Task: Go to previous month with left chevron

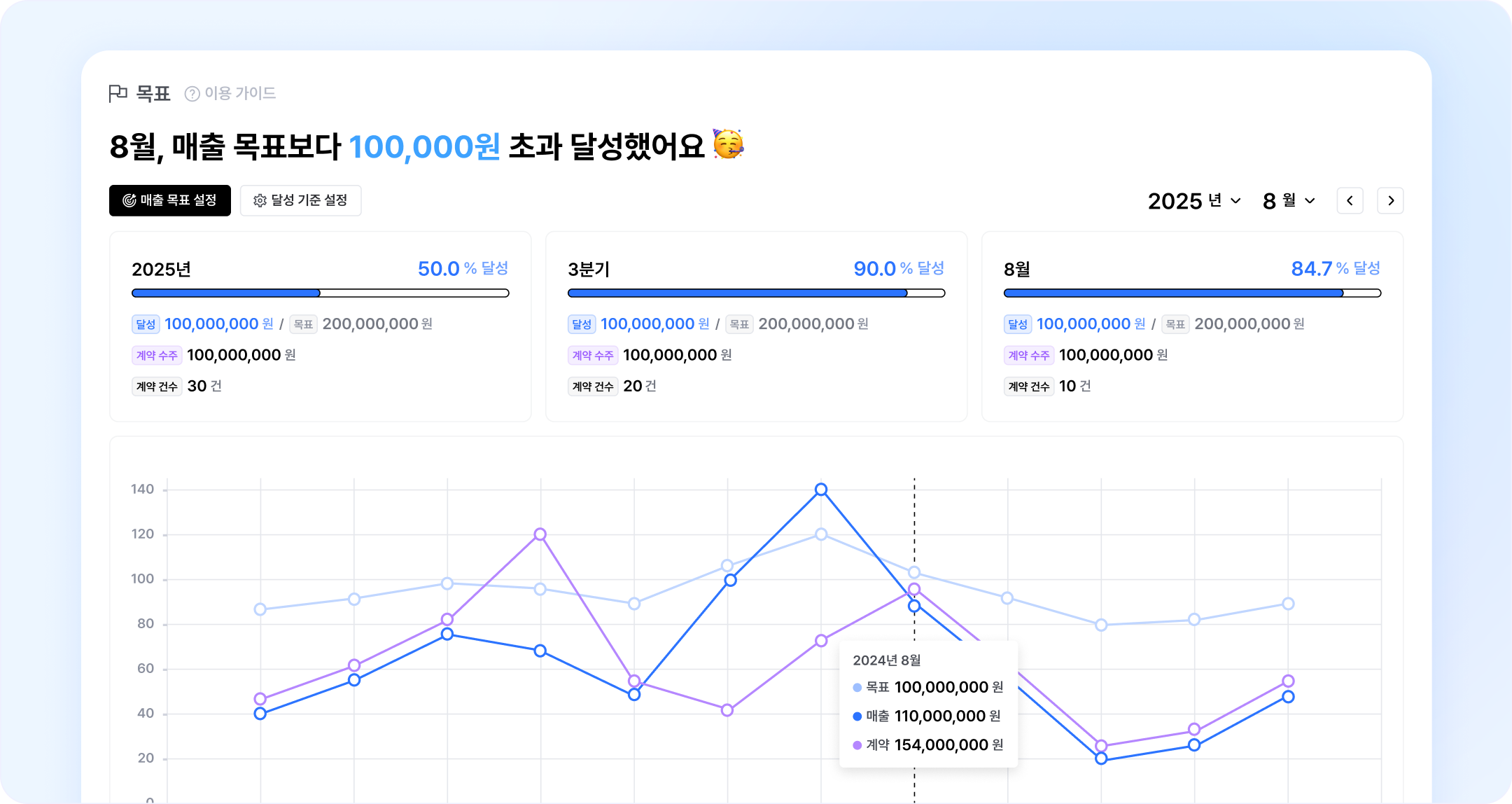Action: (x=1350, y=201)
